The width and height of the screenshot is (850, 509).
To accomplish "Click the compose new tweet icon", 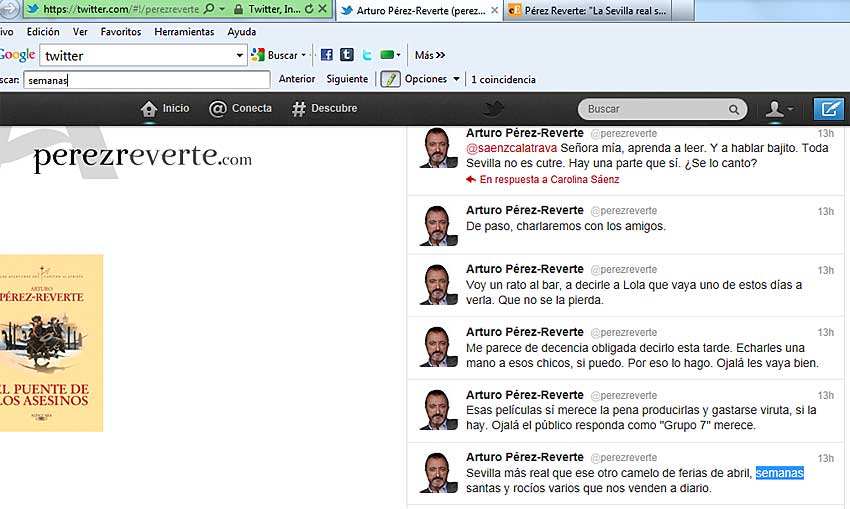I will pyautogui.click(x=828, y=109).
